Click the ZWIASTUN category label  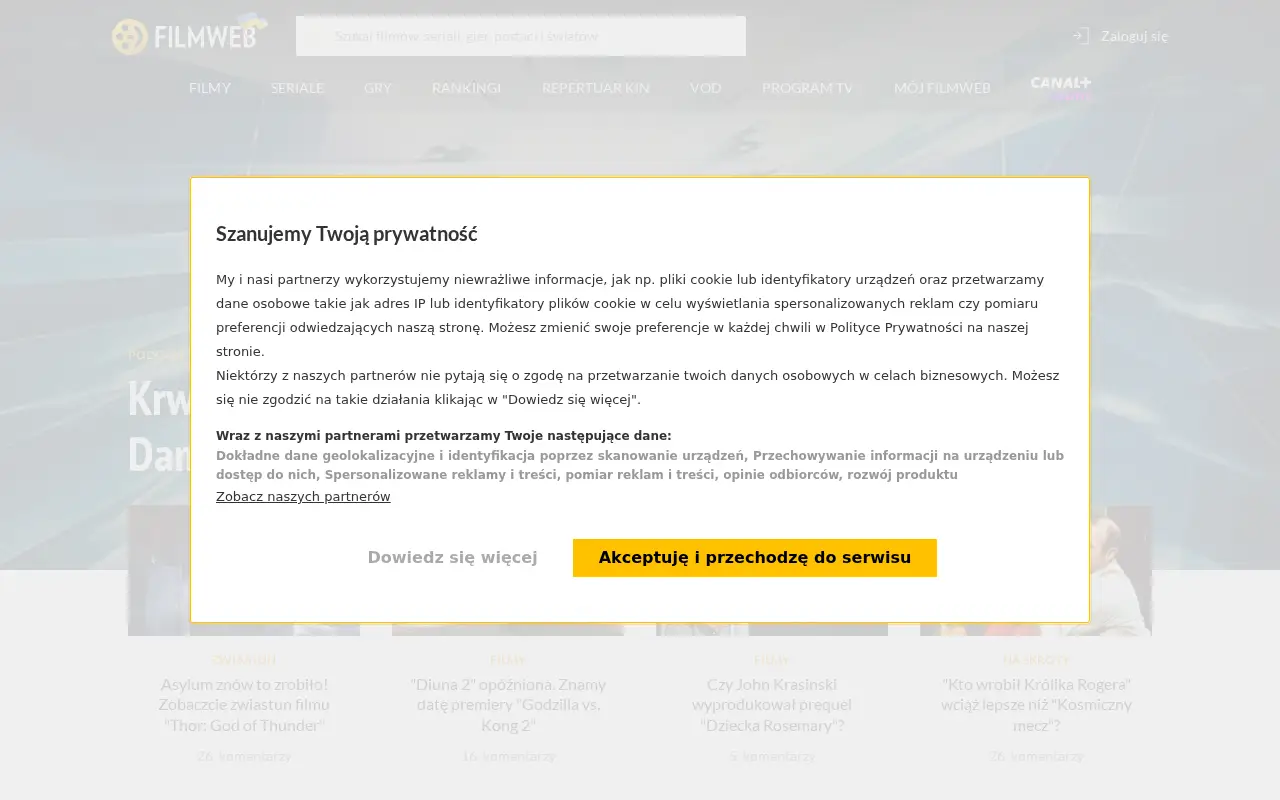point(244,660)
